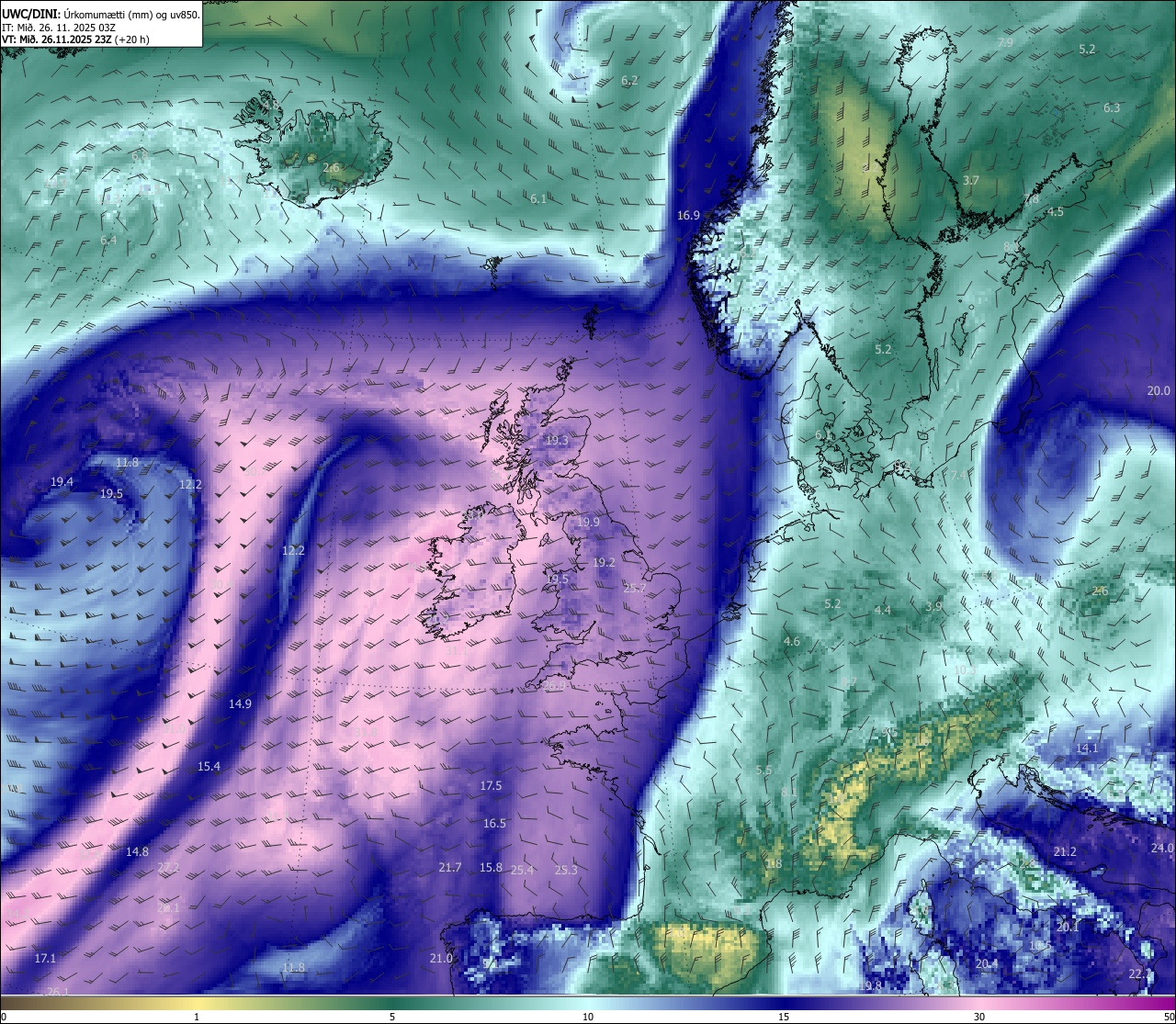1176x1024 pixels.
Task: Click the 16.9 value off the Norwegian coast
Action: [x=688, y=216]
